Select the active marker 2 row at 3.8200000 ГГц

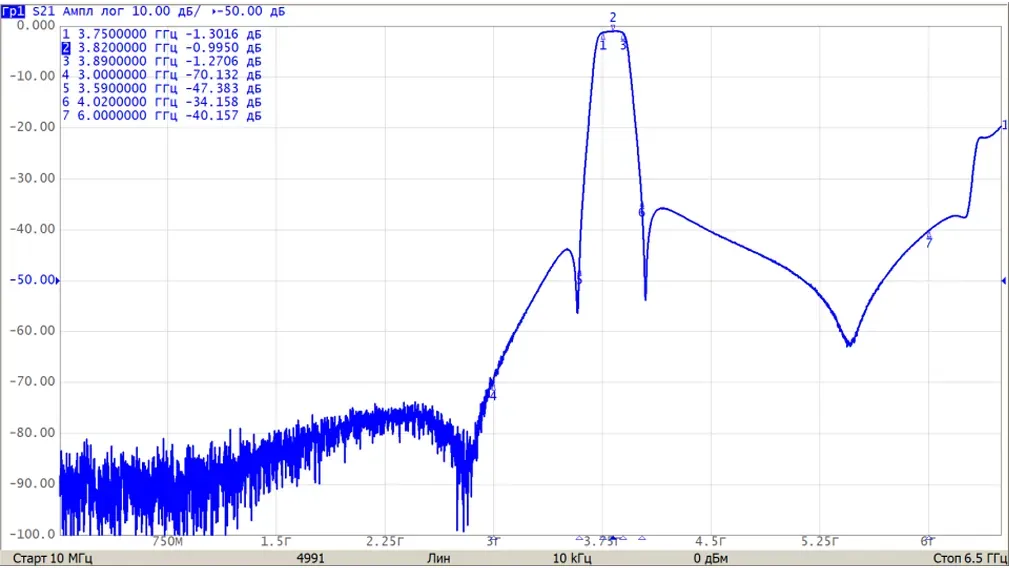162,48
